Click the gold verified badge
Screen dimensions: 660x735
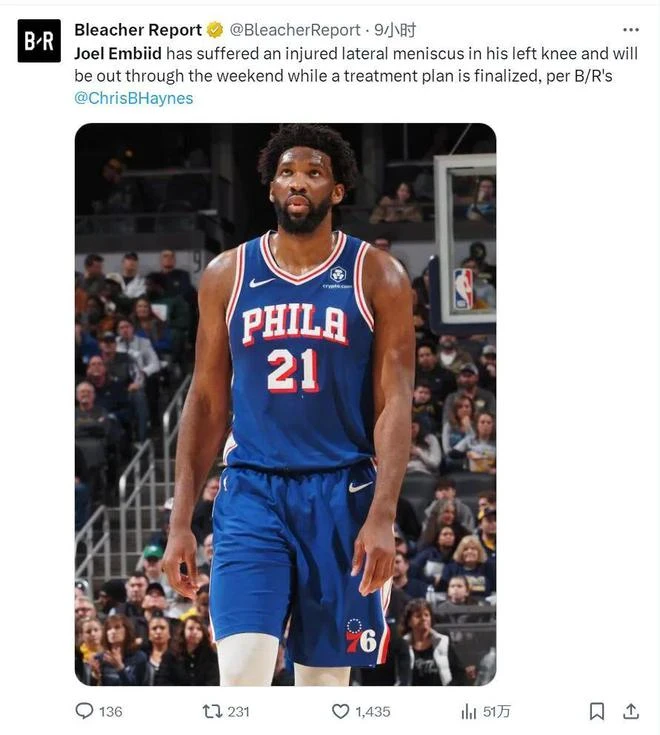point(215,30)
